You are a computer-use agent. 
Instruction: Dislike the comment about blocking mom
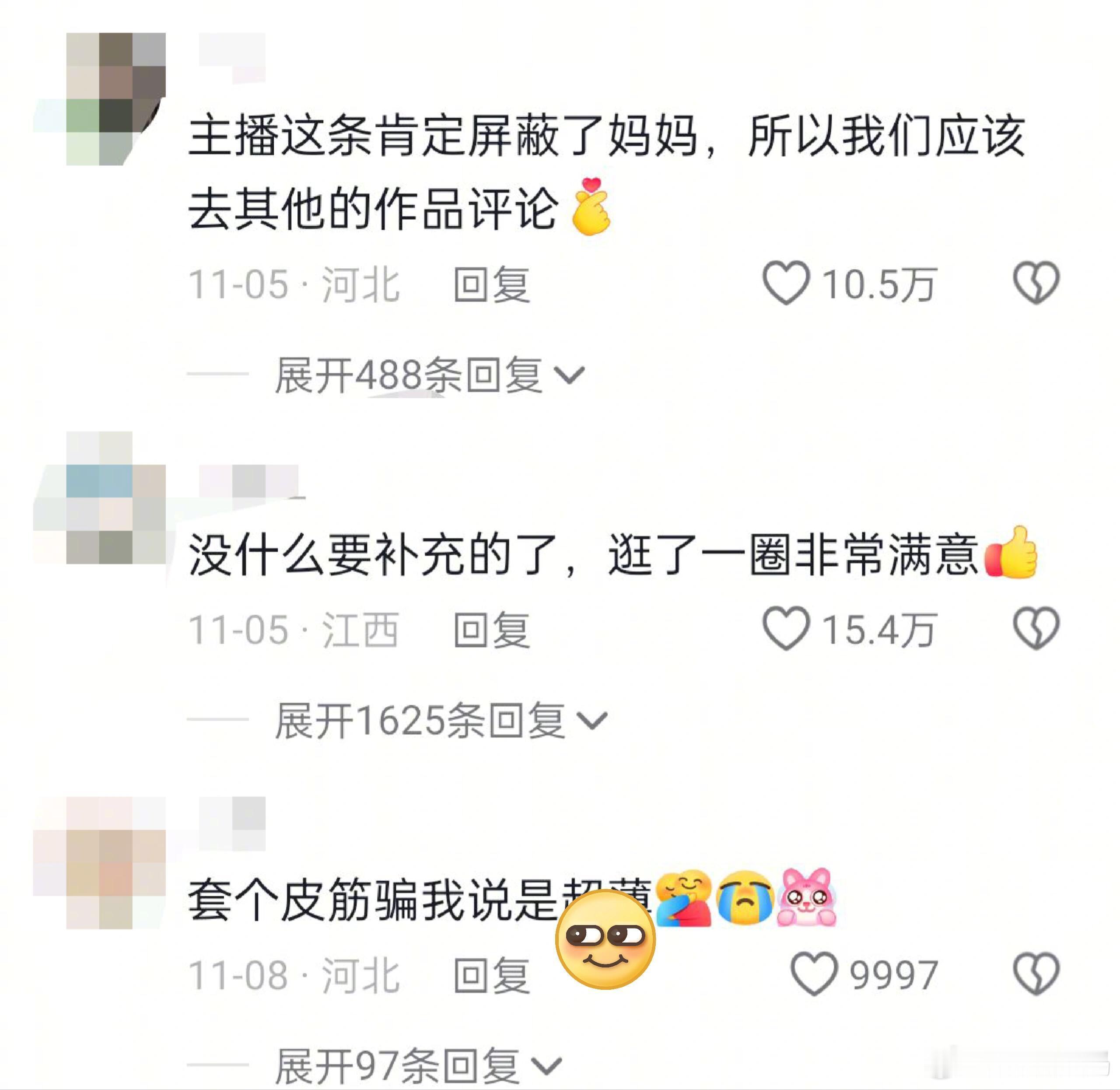point(1036,283)
